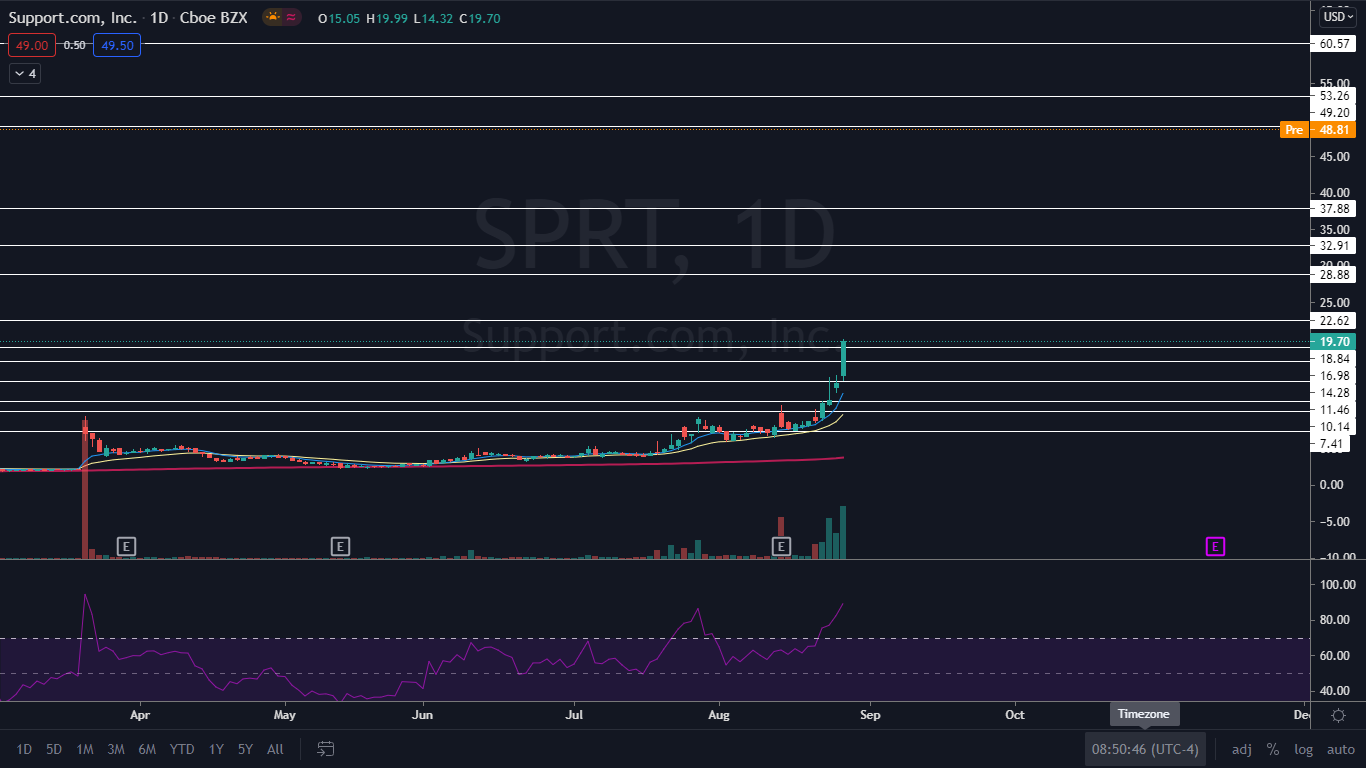This screenshot has width=1366, height=768.
Task: Click the tall red volume bar in March
Action: click(84, 488)
